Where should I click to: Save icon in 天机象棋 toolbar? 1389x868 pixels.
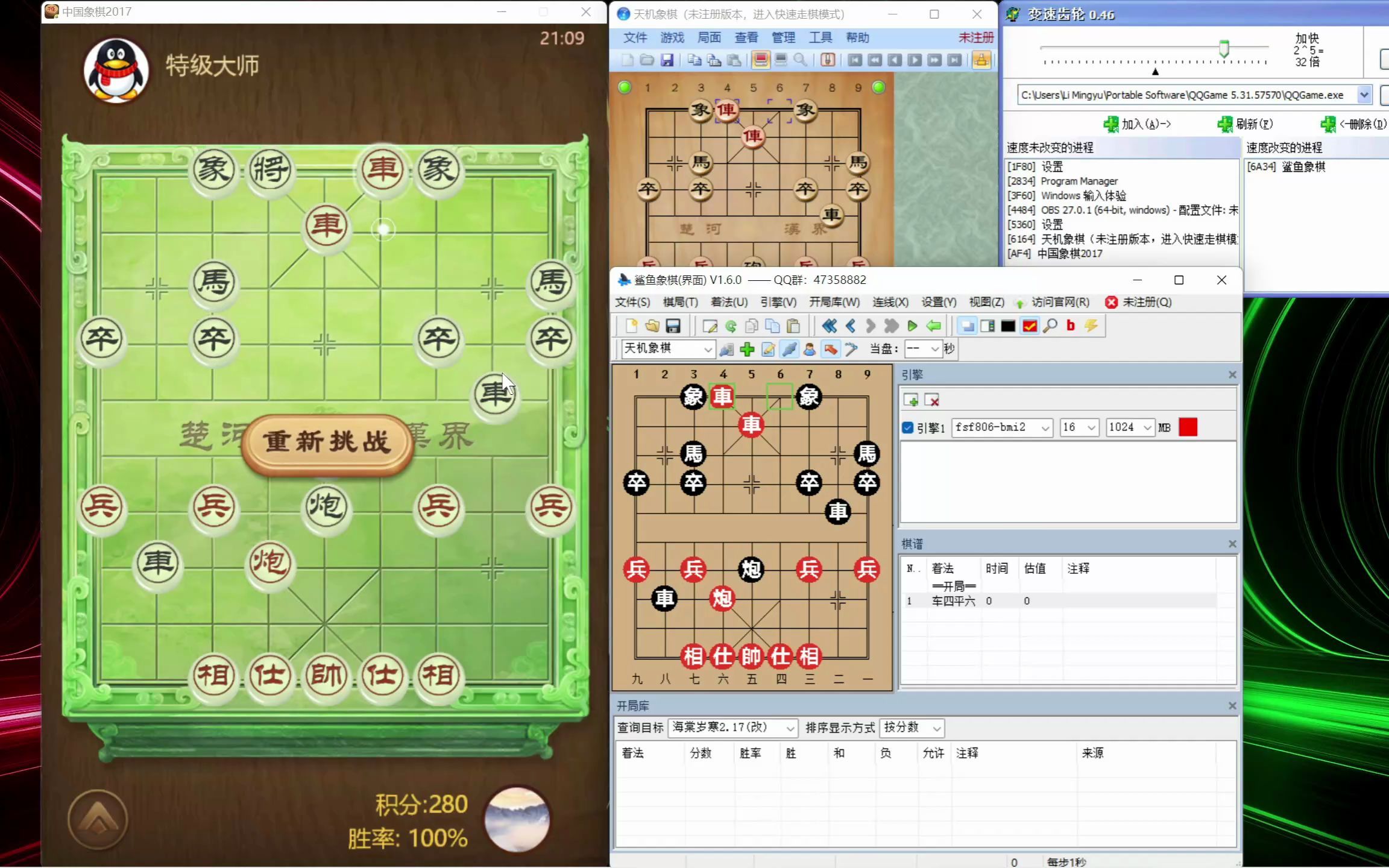tap(667, 60)
